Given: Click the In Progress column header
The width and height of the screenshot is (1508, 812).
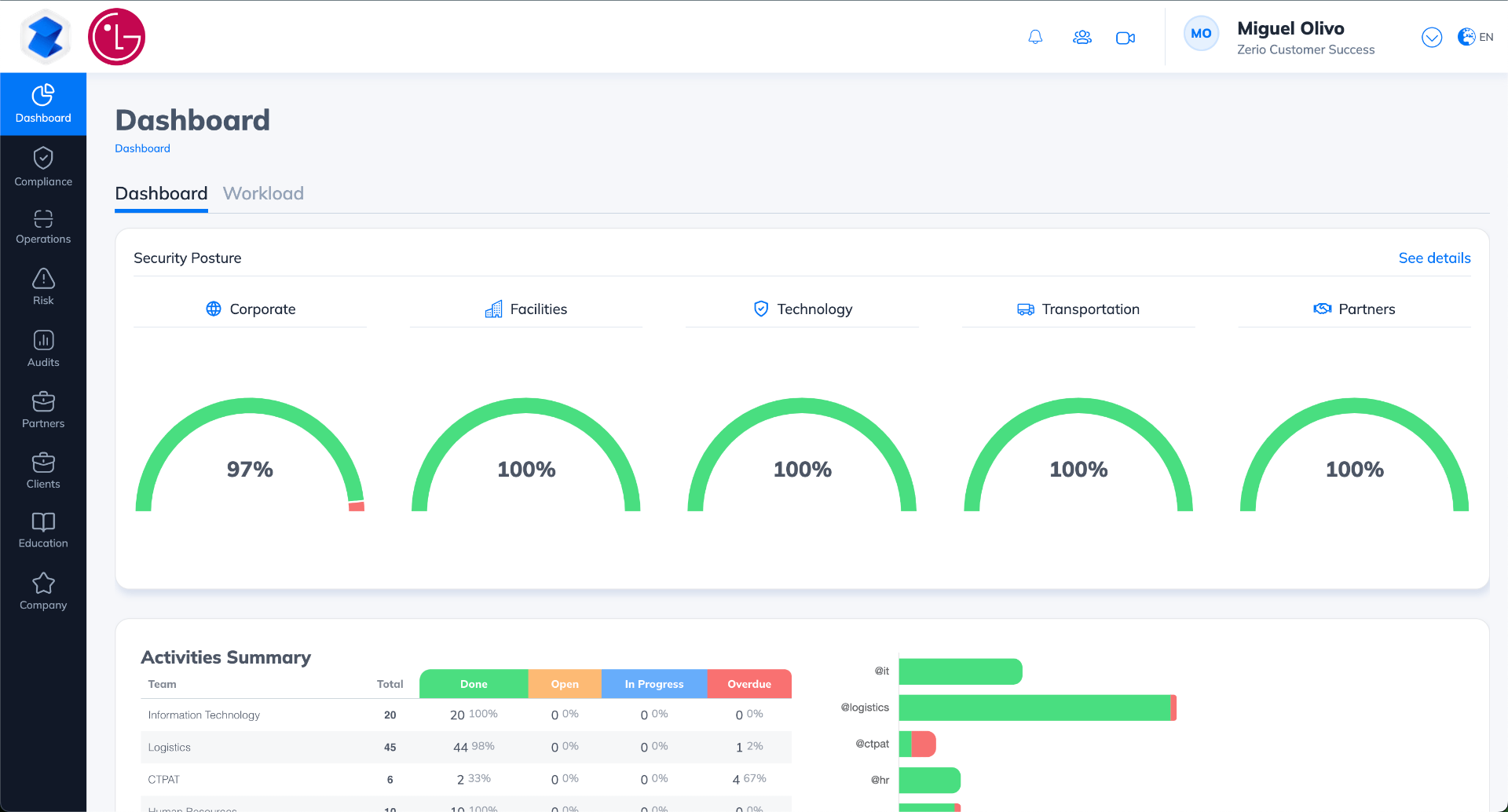Looking at the screenshot, I should 654,684.
